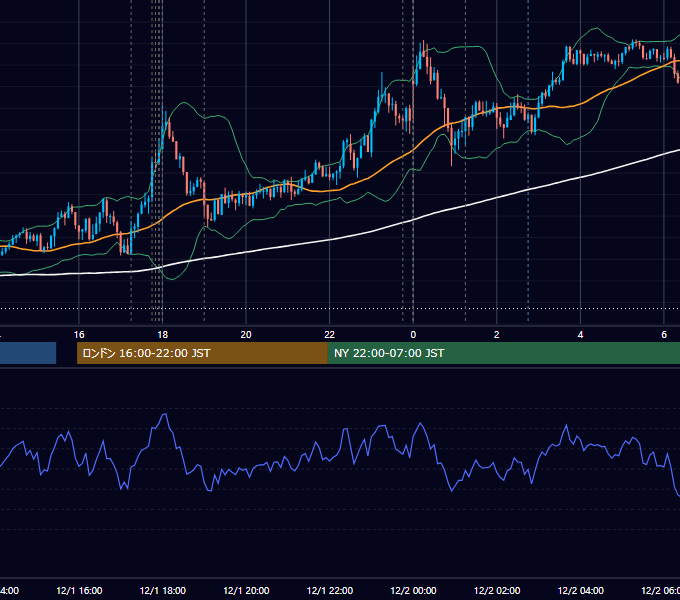Click the 2 hour label on the price chart axis
This screenshot has width=680, height=600.
point(497,335)
